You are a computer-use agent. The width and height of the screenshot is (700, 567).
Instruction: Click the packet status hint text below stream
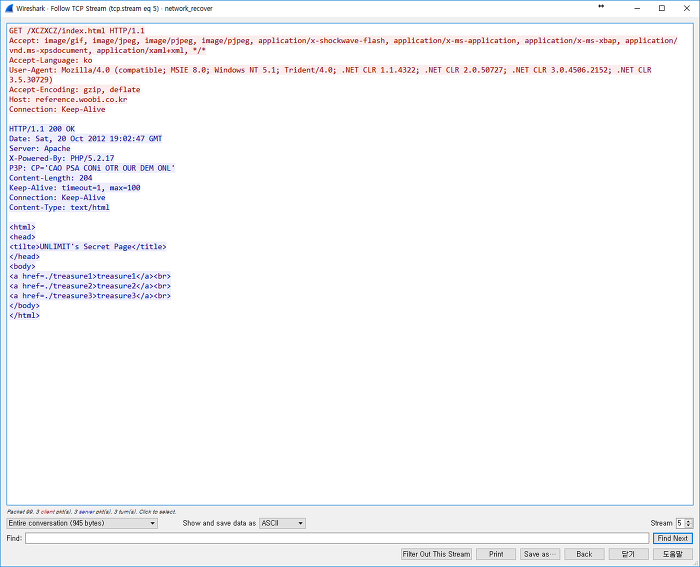pyautogui.click(x=91, y=512)
